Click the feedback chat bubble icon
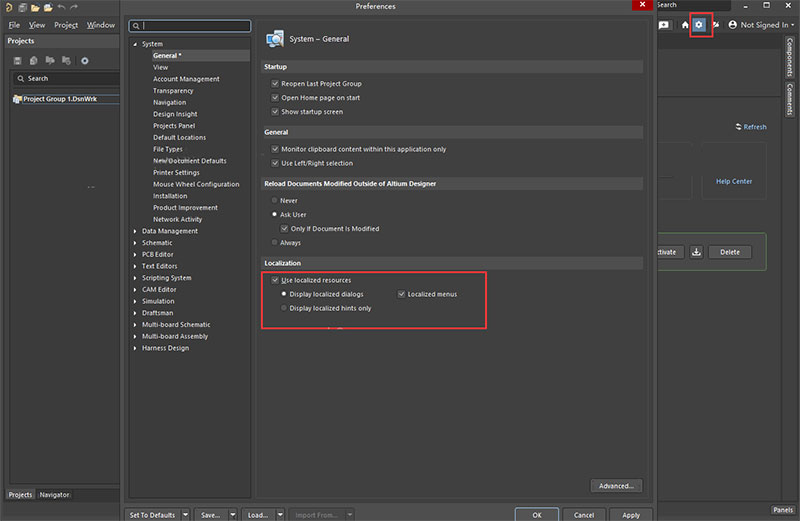This screenshot has width=800, height=521. [x=664, y=24]
